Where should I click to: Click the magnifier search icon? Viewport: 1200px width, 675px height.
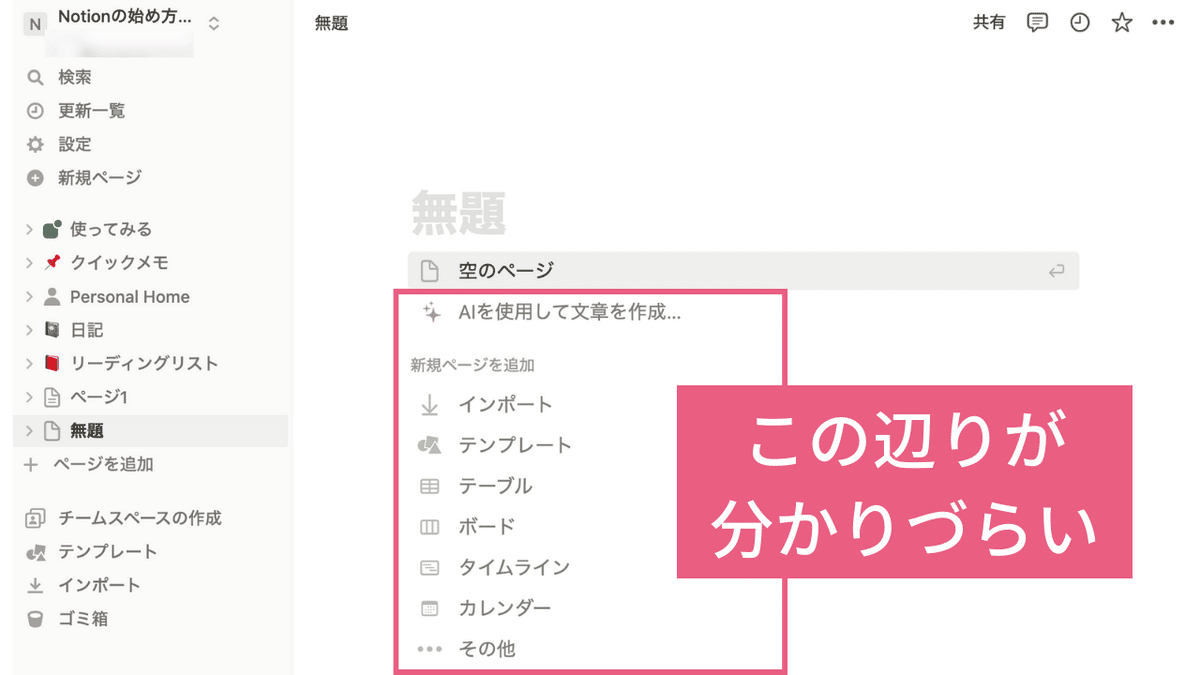[35, 77]
